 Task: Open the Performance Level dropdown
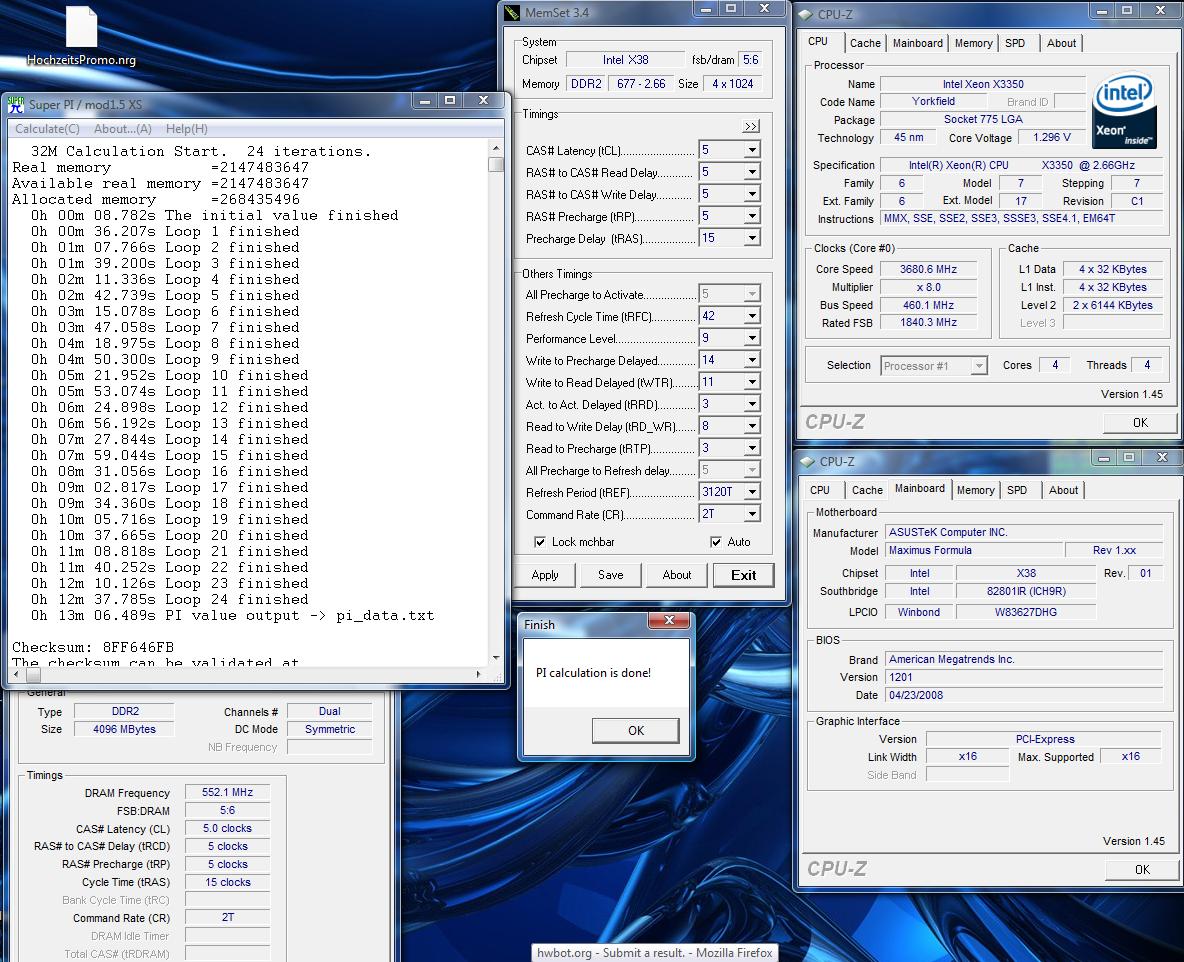coord(752,338)
